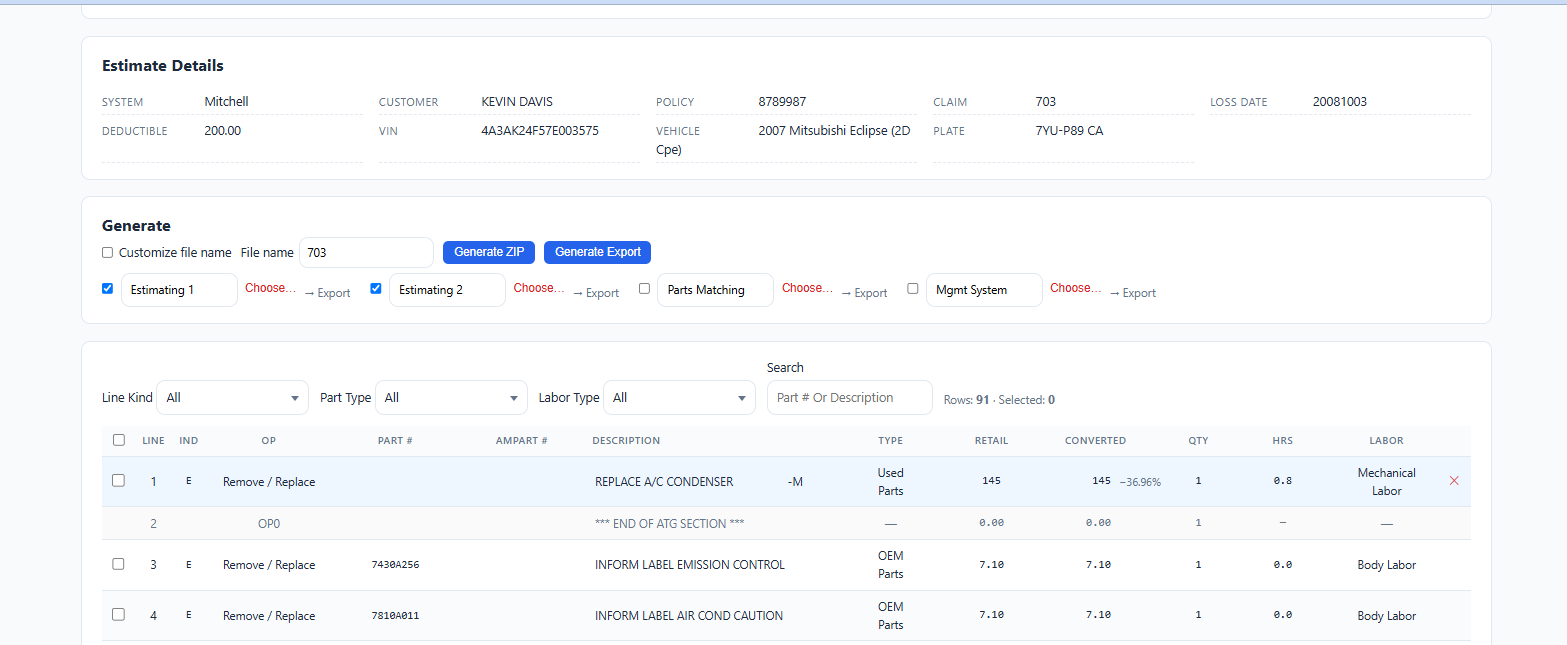Click the Mitchell system value
The height and width of the screenshot is (645, 1567).
pos(226,101)
